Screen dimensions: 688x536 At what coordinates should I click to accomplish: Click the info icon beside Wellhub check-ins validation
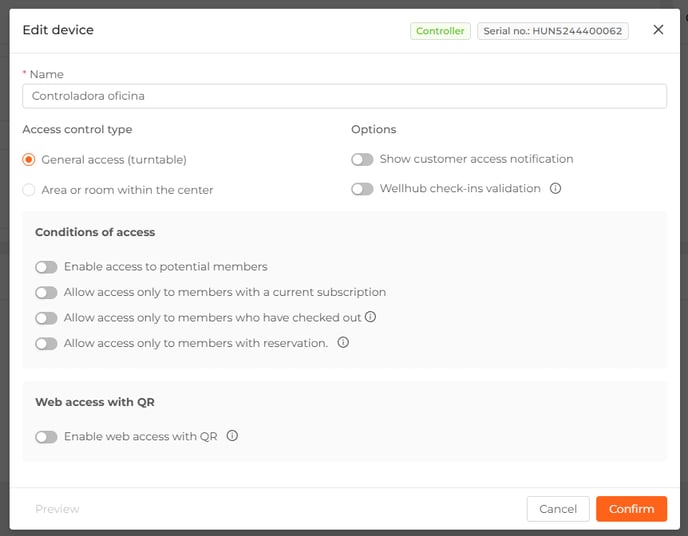pos(555,189)
